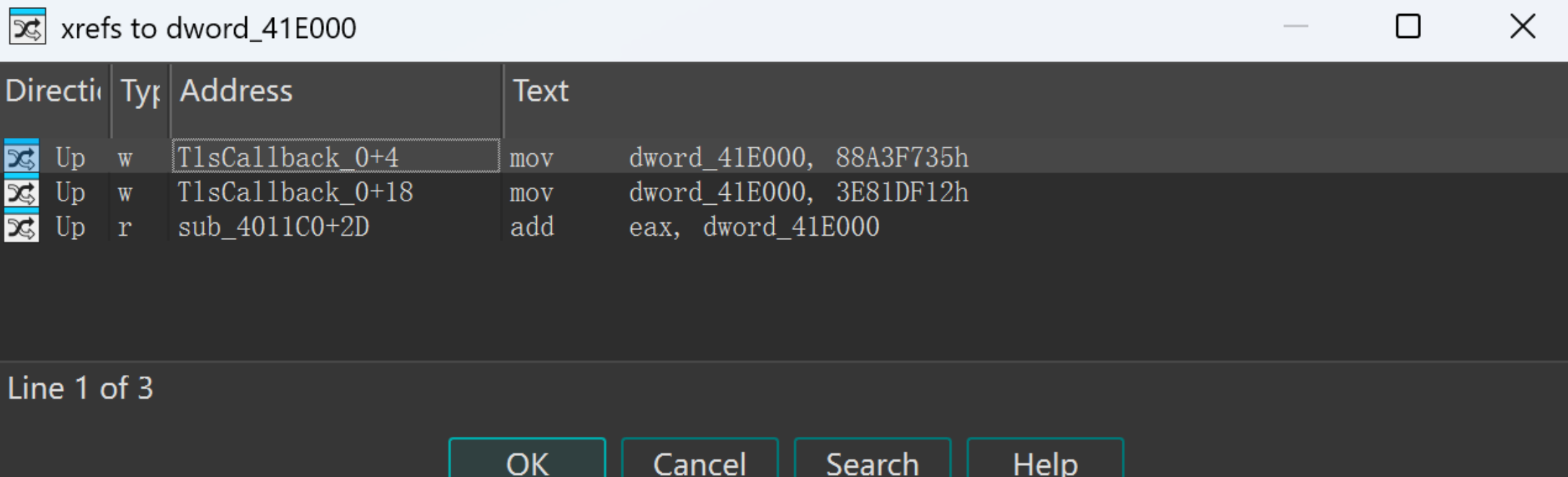The image size is (1568, 477).
Task: Click xref icon for TlsCallback_0+4 row
Action: click(x=22, y=157)
